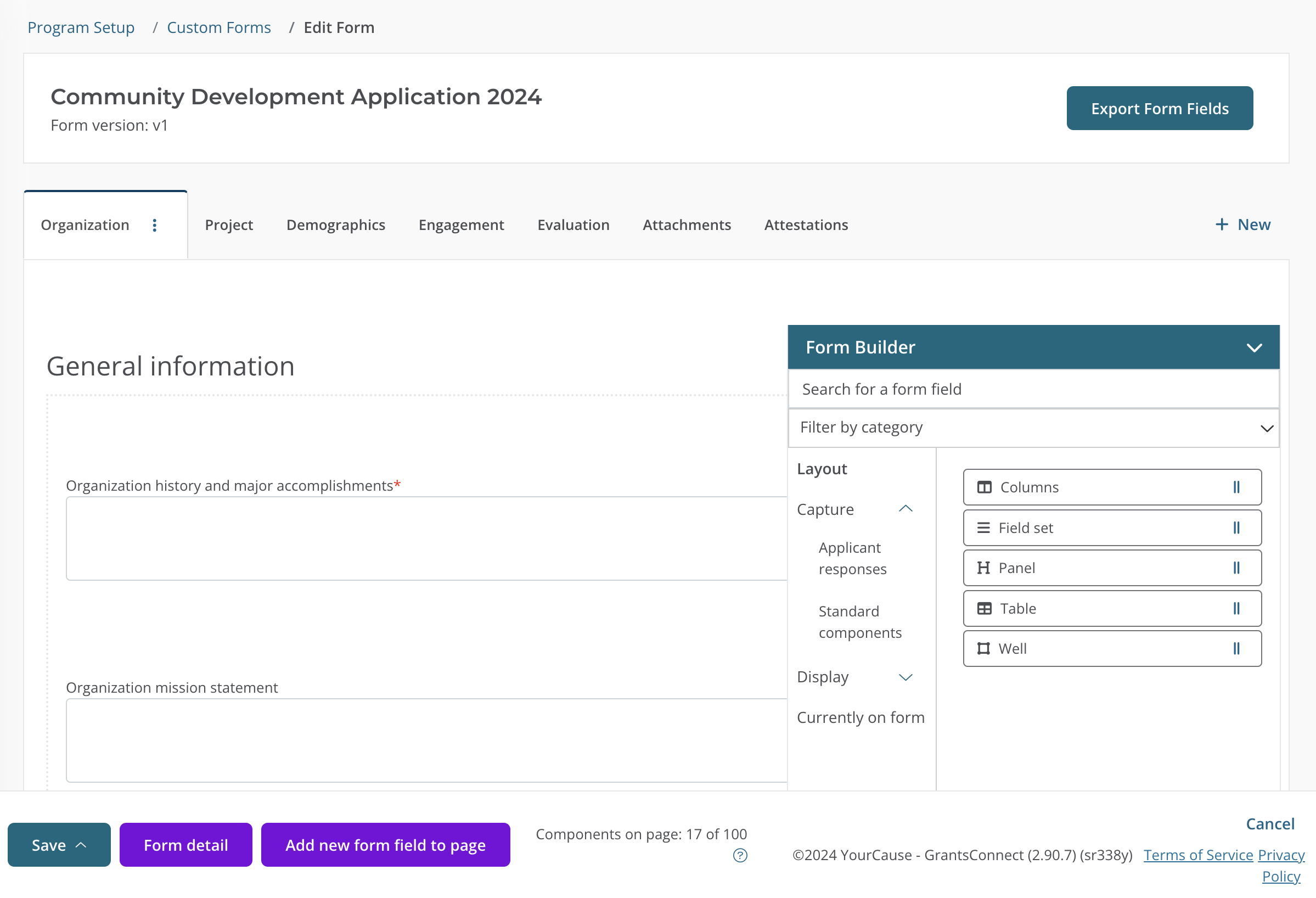Click the help question mark icon
The height and width of the screenshot is (898, 1316).
pos(740,856)
